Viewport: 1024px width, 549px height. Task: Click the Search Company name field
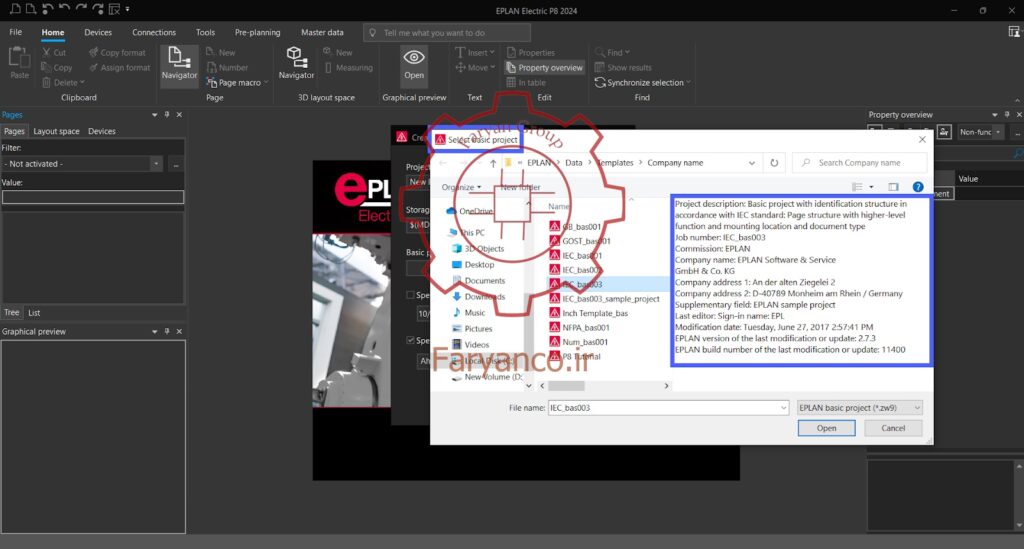pos(859,163)
